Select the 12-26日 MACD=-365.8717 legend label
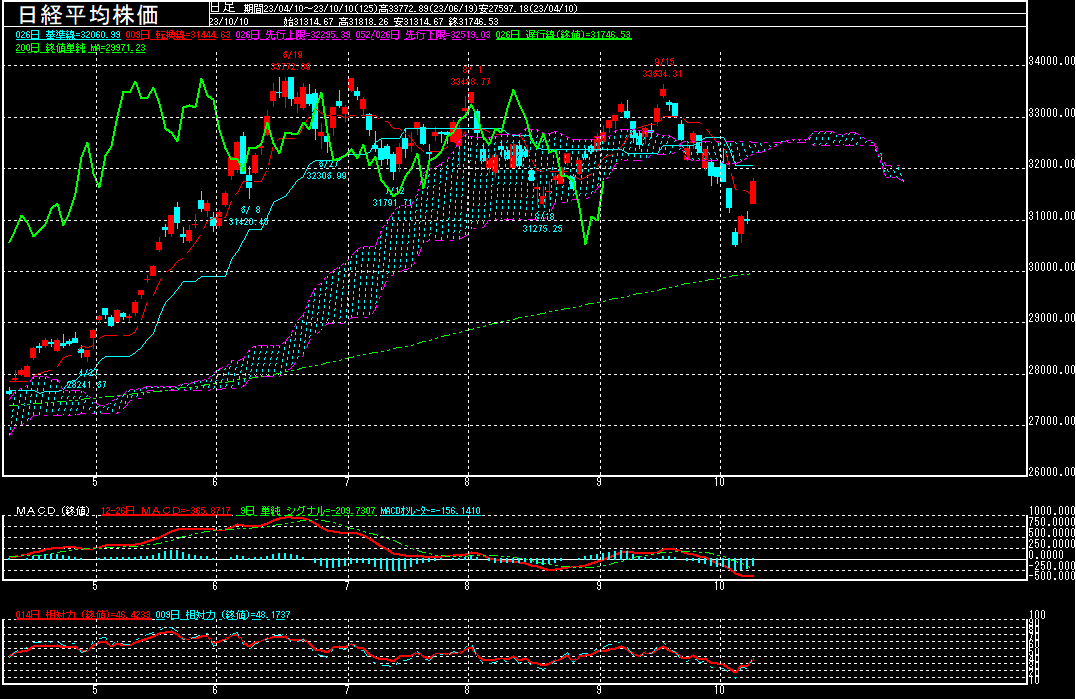The width and height of the screenshot is (1076, 699). (x=166, y=511)
